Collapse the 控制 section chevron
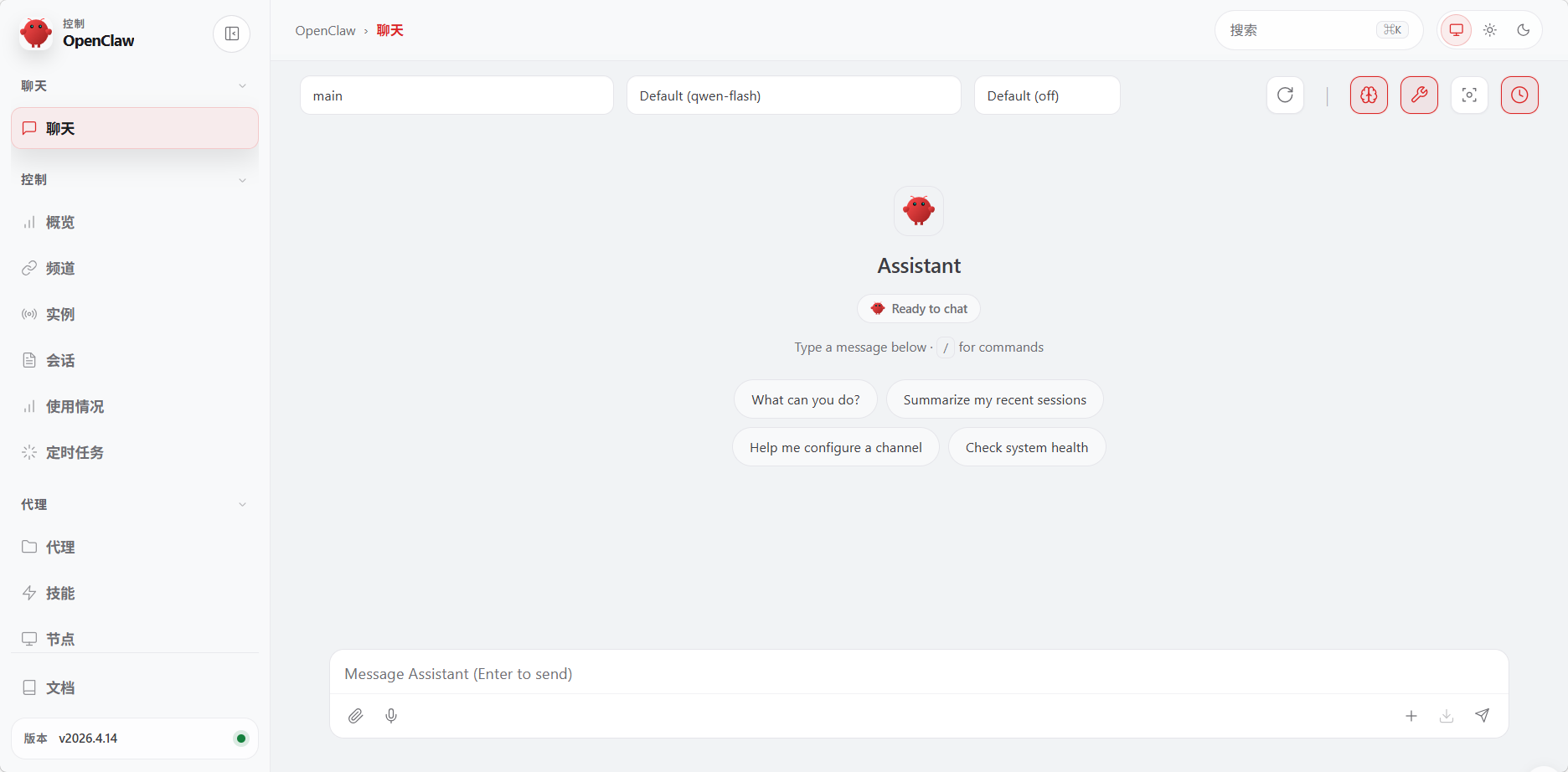Viewport: 1568px width, 772px height. click(242, 180)
